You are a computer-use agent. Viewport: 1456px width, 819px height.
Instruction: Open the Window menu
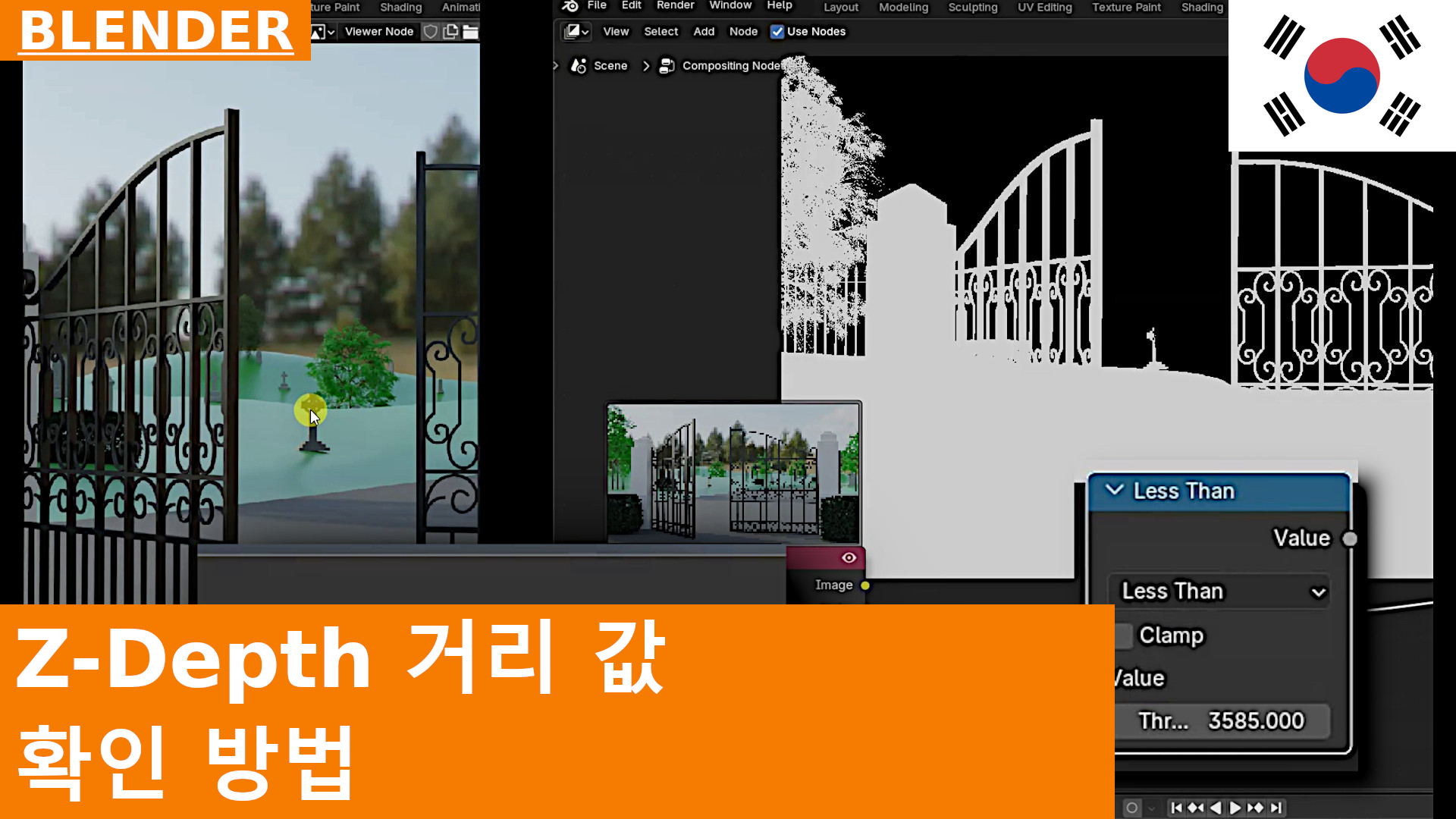(730, 6)
